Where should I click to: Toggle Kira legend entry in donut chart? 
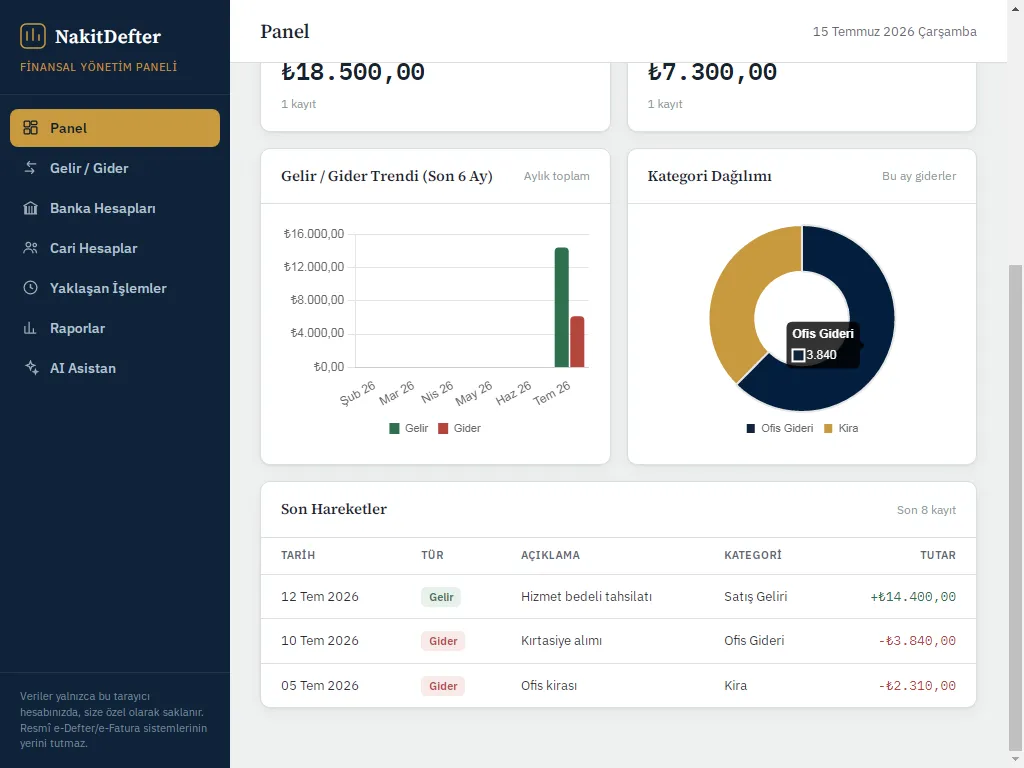pos(841,428)
